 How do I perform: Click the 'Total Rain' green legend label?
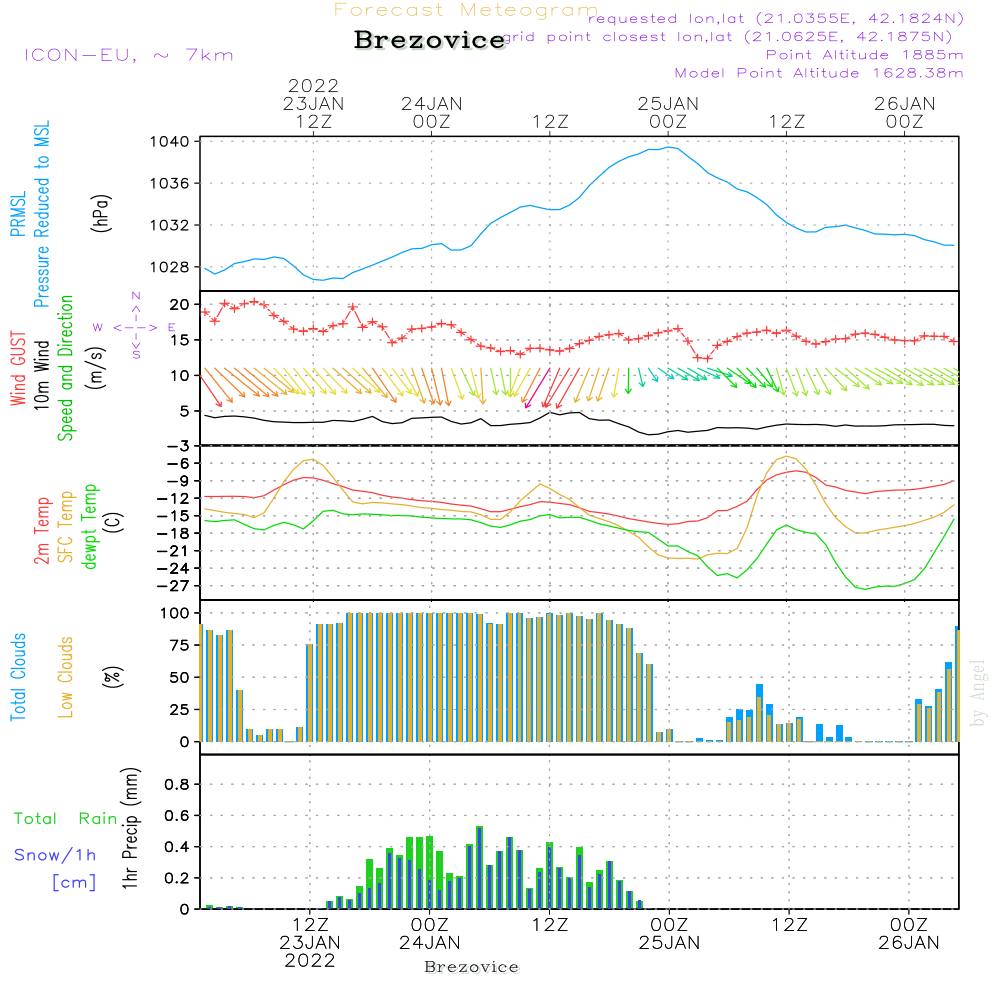tap(66, 818)
